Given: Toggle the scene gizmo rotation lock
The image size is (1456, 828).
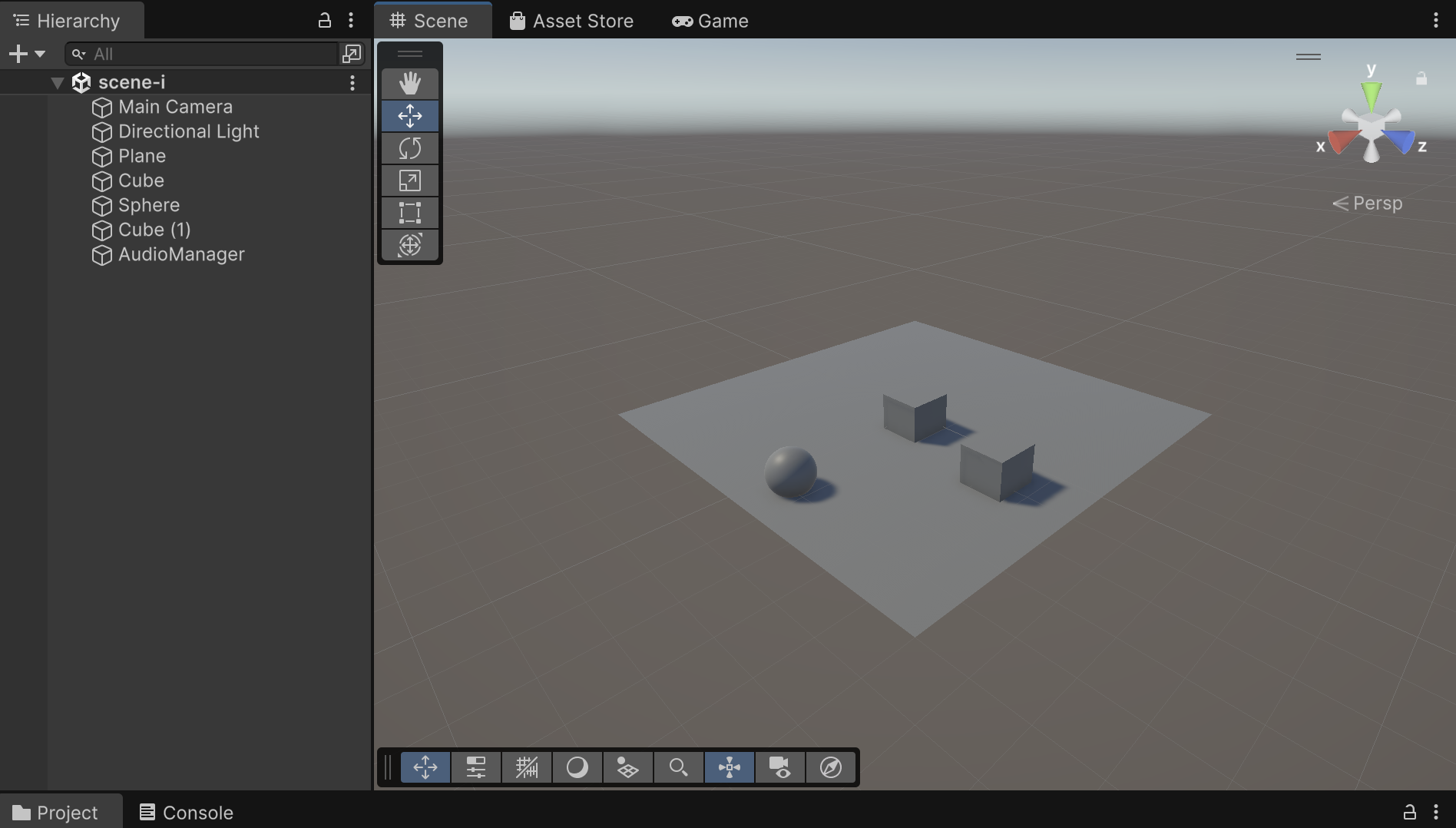Looking at the screenshot, I should 1421,78.
